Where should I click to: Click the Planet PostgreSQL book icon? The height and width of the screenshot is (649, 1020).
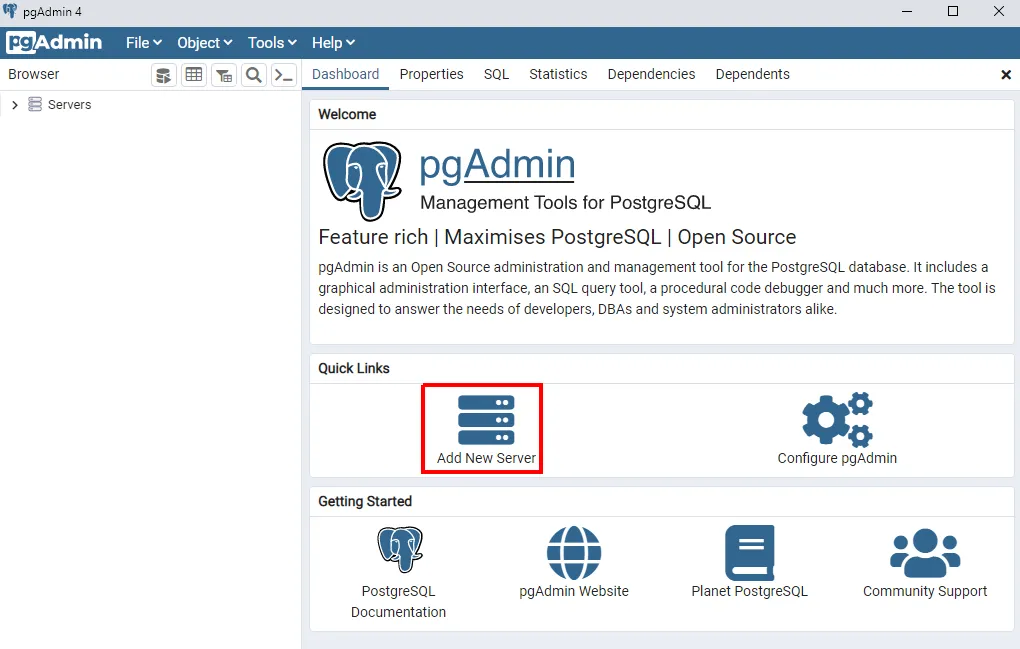[749, 553]
